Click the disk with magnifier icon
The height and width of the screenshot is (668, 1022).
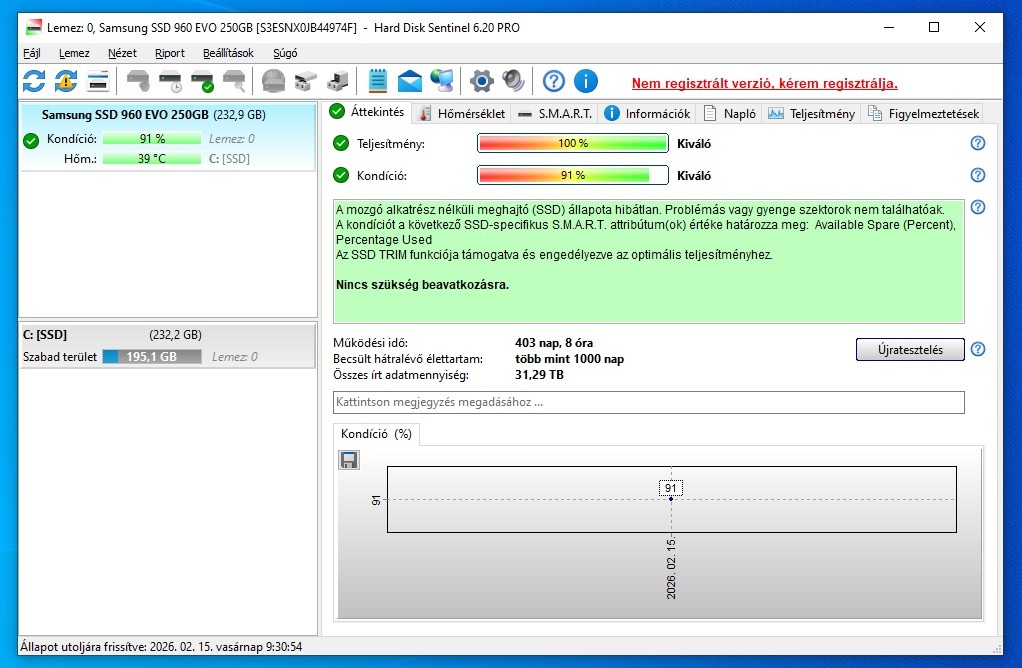[234, 81]
